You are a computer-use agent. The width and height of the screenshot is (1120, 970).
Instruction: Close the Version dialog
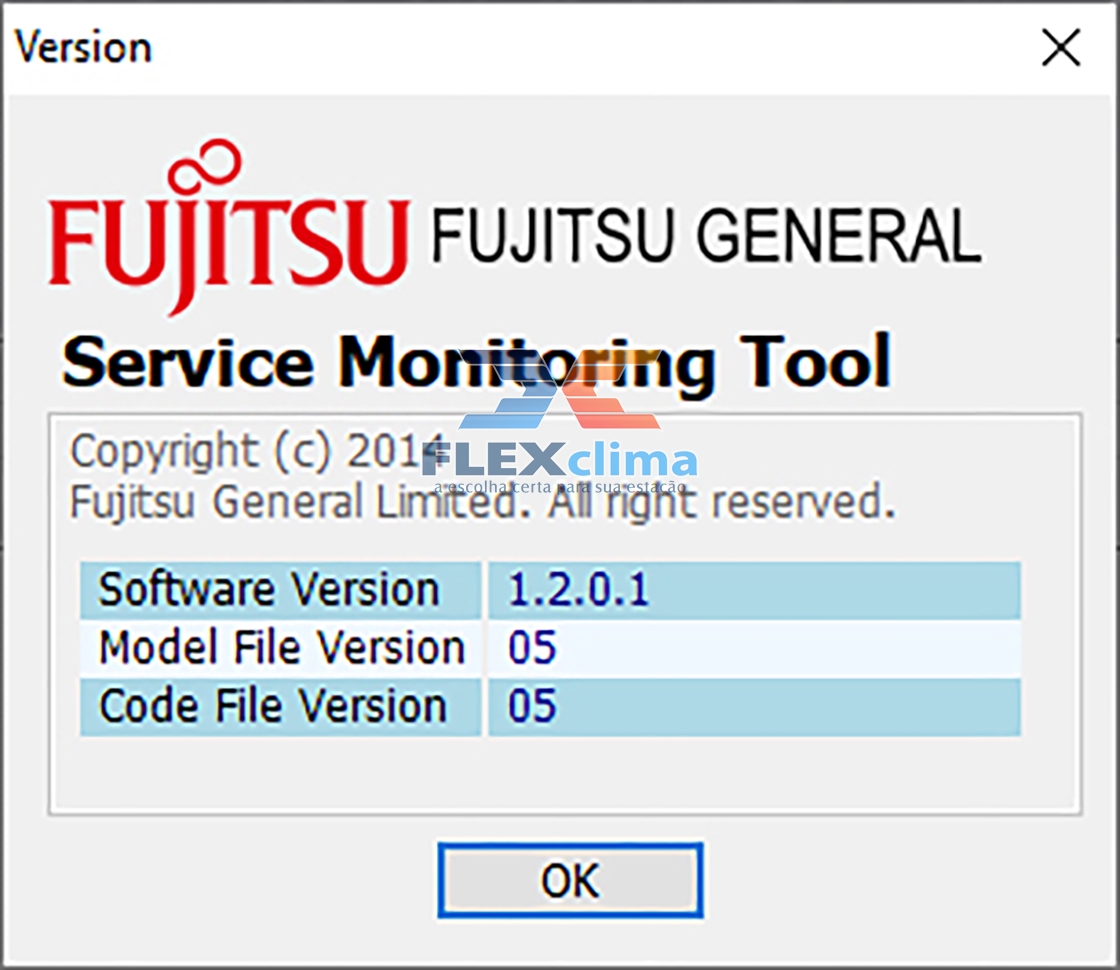coord(1061,48)
